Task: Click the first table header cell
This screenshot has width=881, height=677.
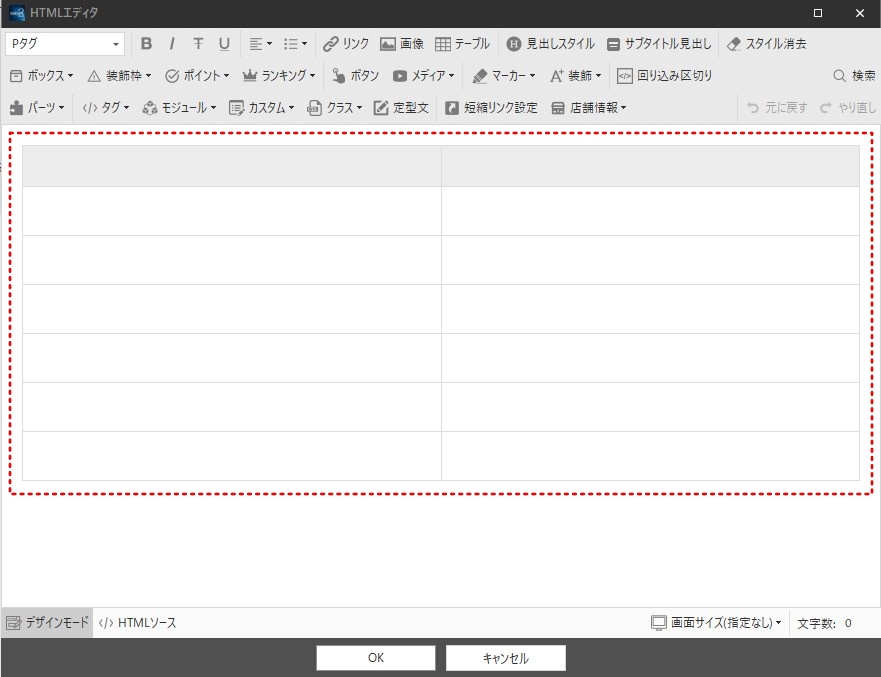Action: click(231, 166)
